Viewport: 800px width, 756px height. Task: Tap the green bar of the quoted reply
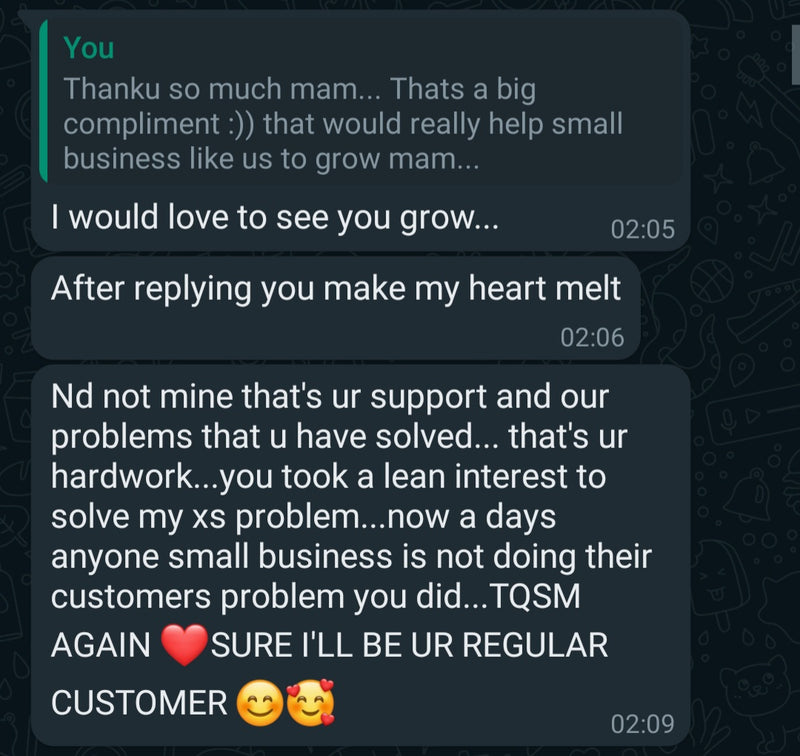pyautogui.click(x=43, y=100)
